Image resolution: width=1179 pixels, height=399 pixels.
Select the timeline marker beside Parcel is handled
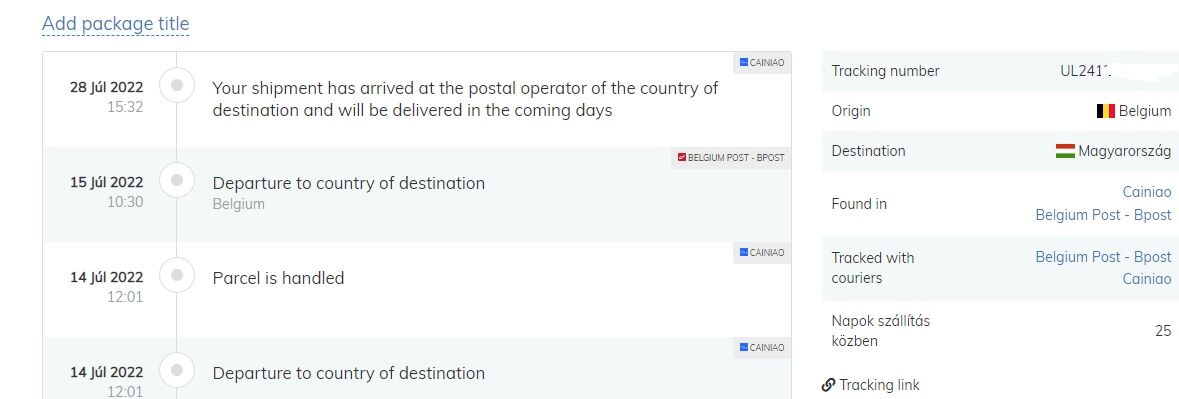(177, 276)
